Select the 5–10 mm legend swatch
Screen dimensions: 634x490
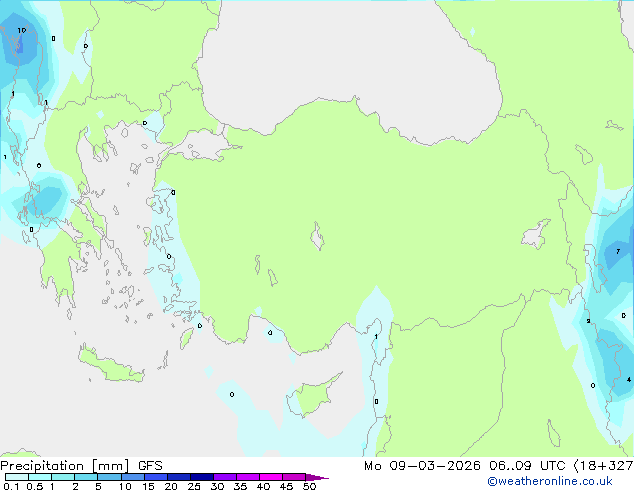(x=109, y=477)
